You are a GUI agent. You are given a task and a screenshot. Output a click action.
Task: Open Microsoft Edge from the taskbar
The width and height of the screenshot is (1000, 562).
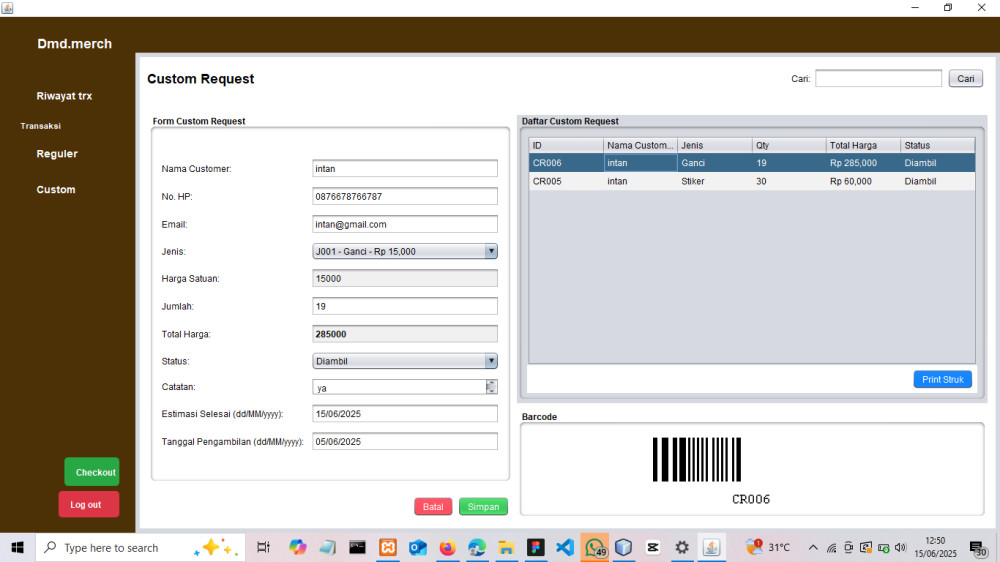tap(477, 547)
